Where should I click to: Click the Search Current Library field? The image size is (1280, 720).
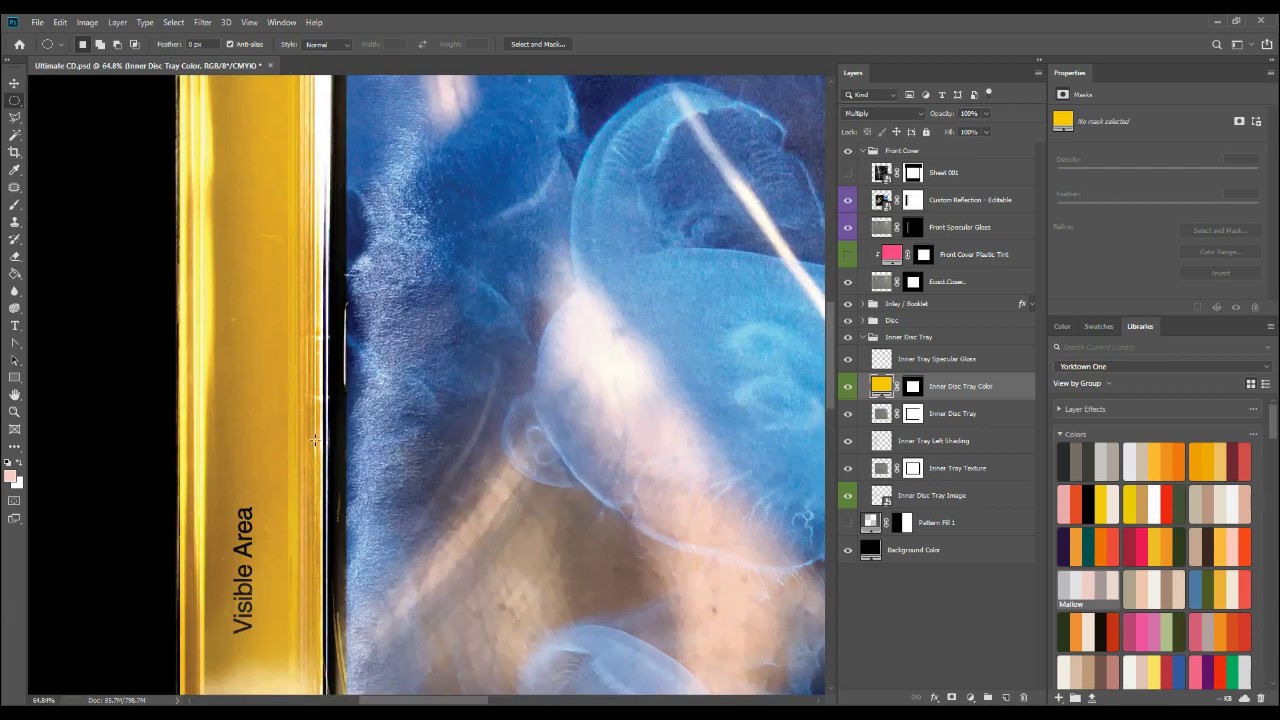[x=1160, y=347]
